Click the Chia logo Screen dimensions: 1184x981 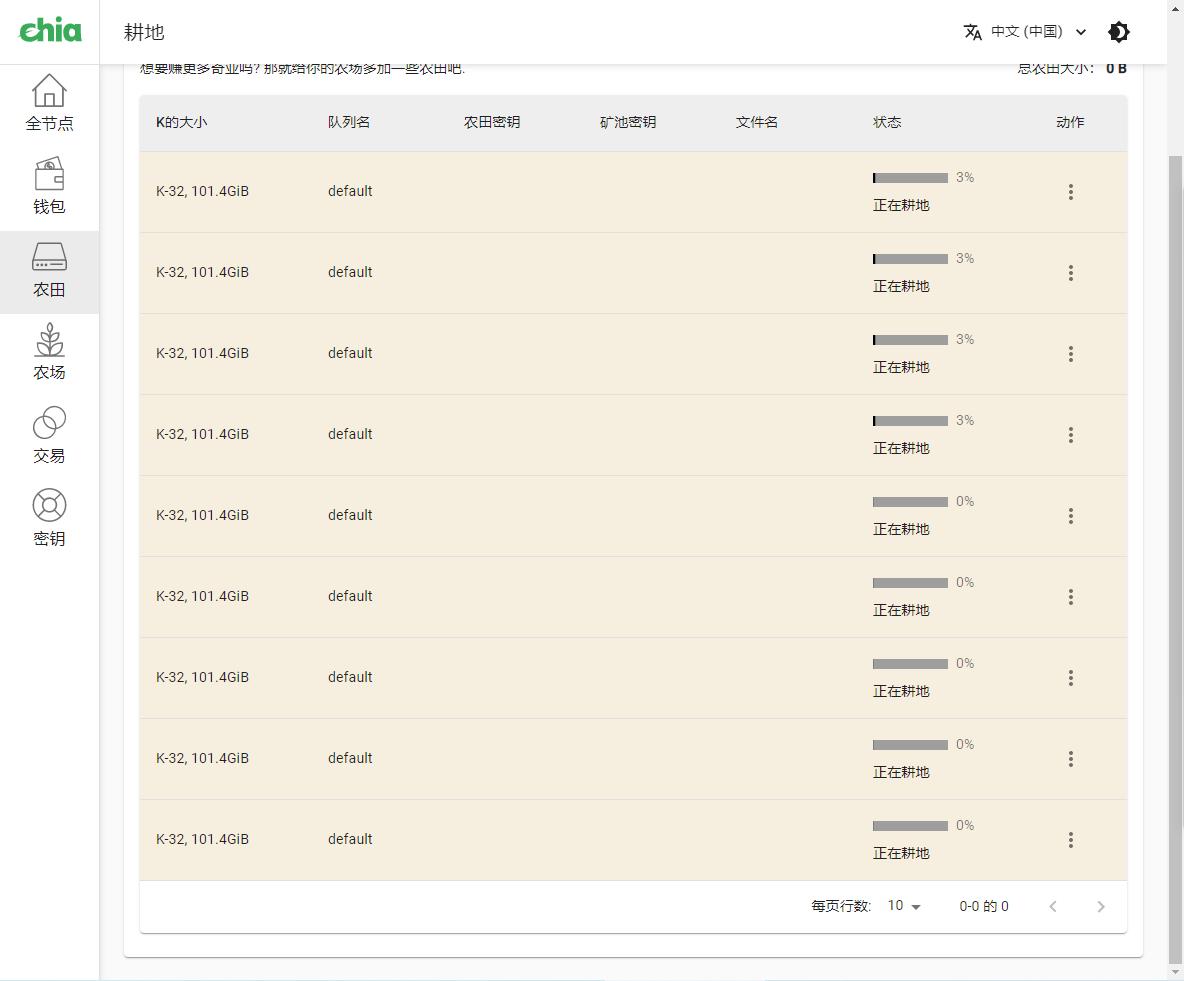coord(49,31)
